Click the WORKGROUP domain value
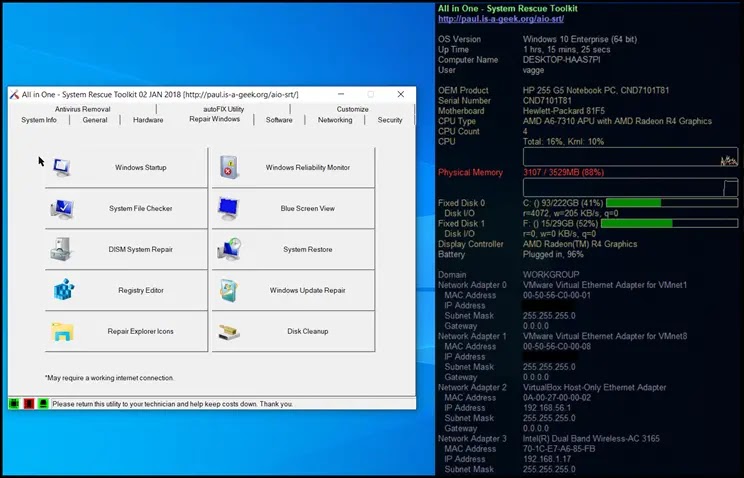 pos(551,274)
